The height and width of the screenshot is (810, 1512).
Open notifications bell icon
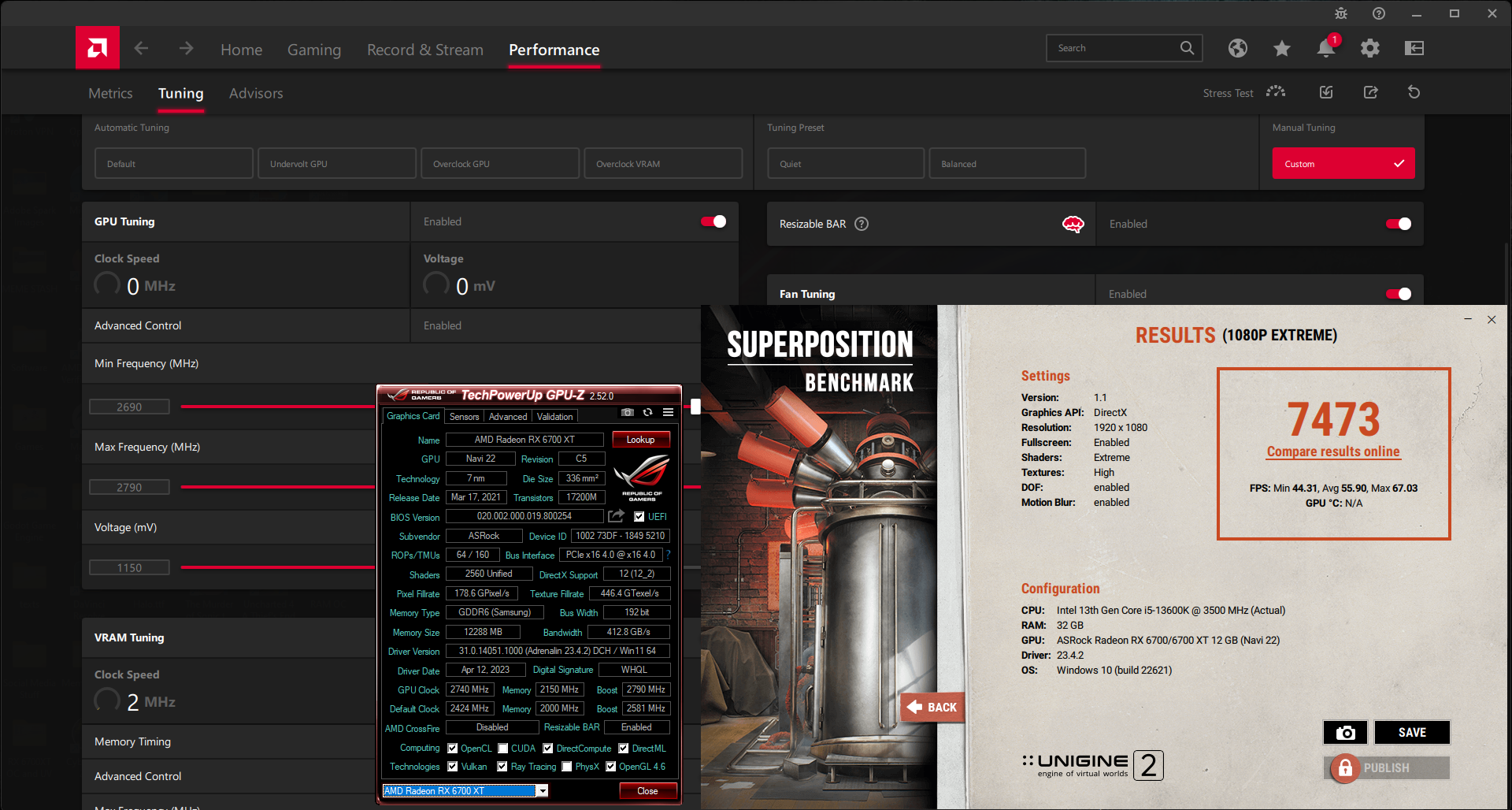(x=1326, y=48)
